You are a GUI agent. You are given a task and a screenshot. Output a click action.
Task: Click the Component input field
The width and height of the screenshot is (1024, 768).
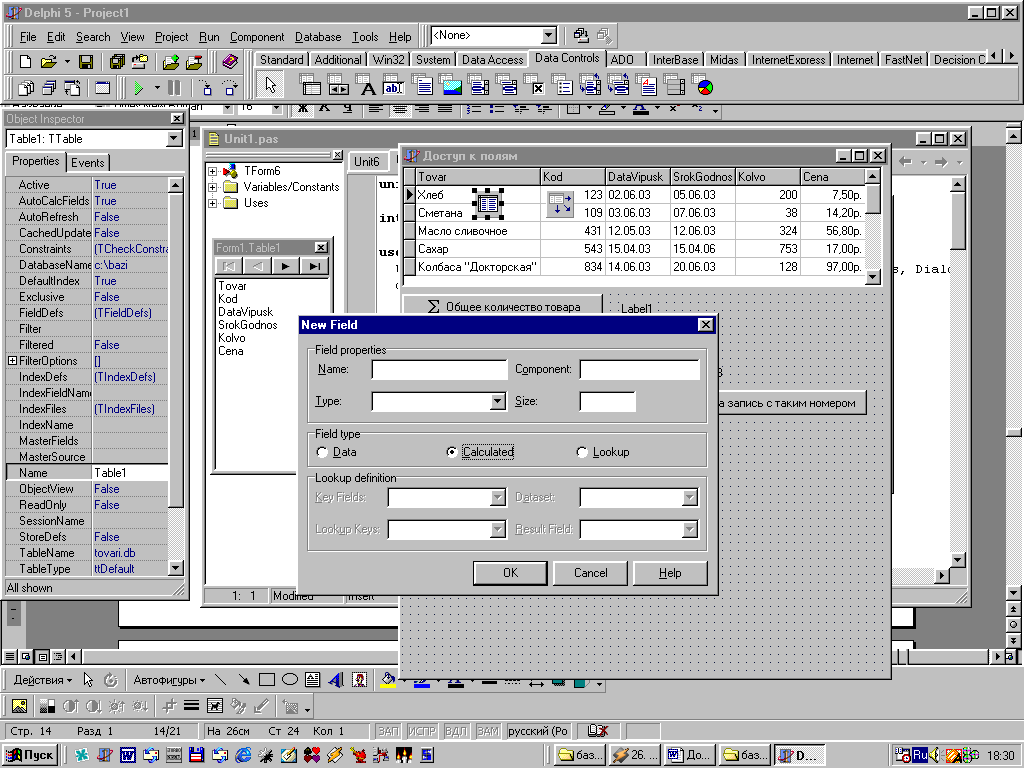pyautogui.click(x=639, y=370)
